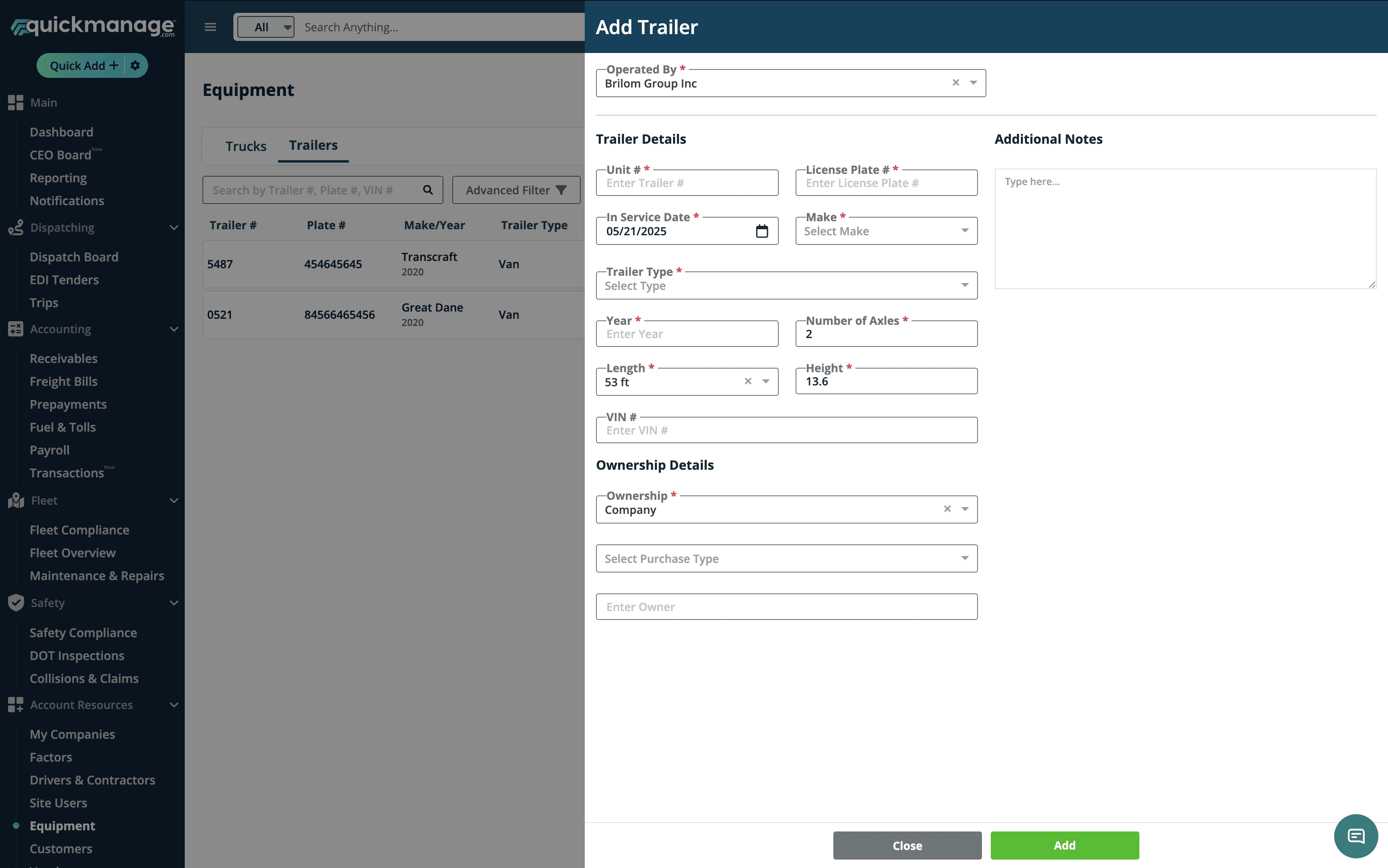
Task: Collapse the Dispatching sidebar section
Action: [x=173, y=227]
